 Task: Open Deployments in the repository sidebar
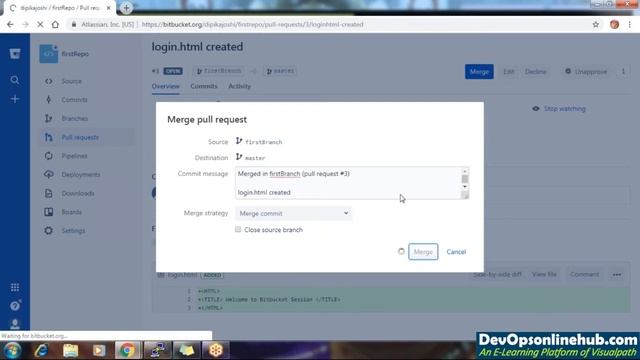(x=87, y=175)
